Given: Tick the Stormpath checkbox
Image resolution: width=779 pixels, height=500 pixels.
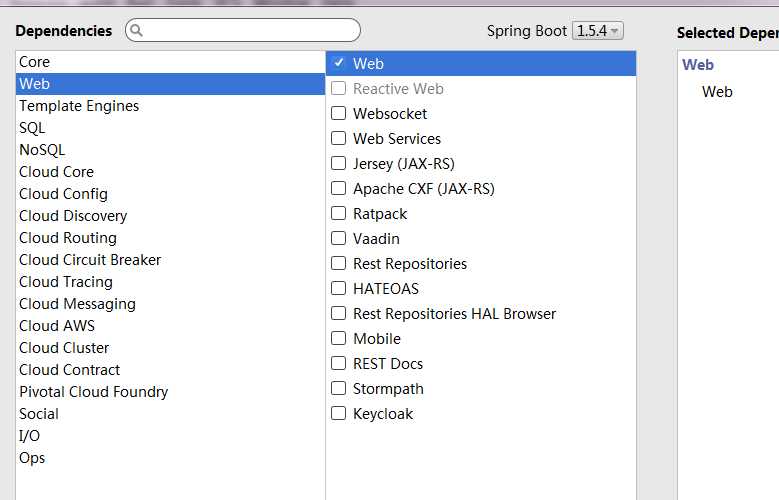Looking at the screenshot, I should coord(338,388).
